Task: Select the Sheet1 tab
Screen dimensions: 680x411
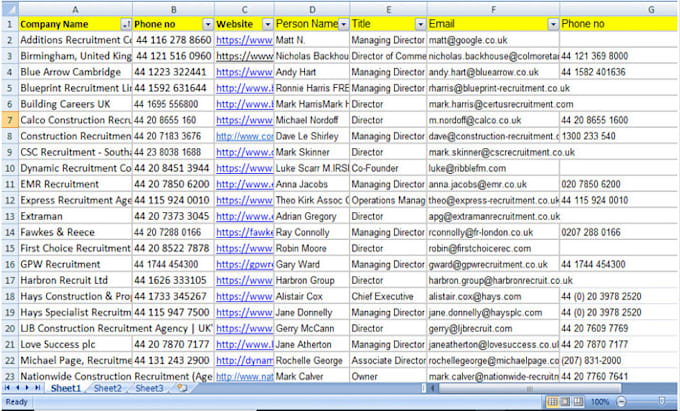Action: click(65, 388)
